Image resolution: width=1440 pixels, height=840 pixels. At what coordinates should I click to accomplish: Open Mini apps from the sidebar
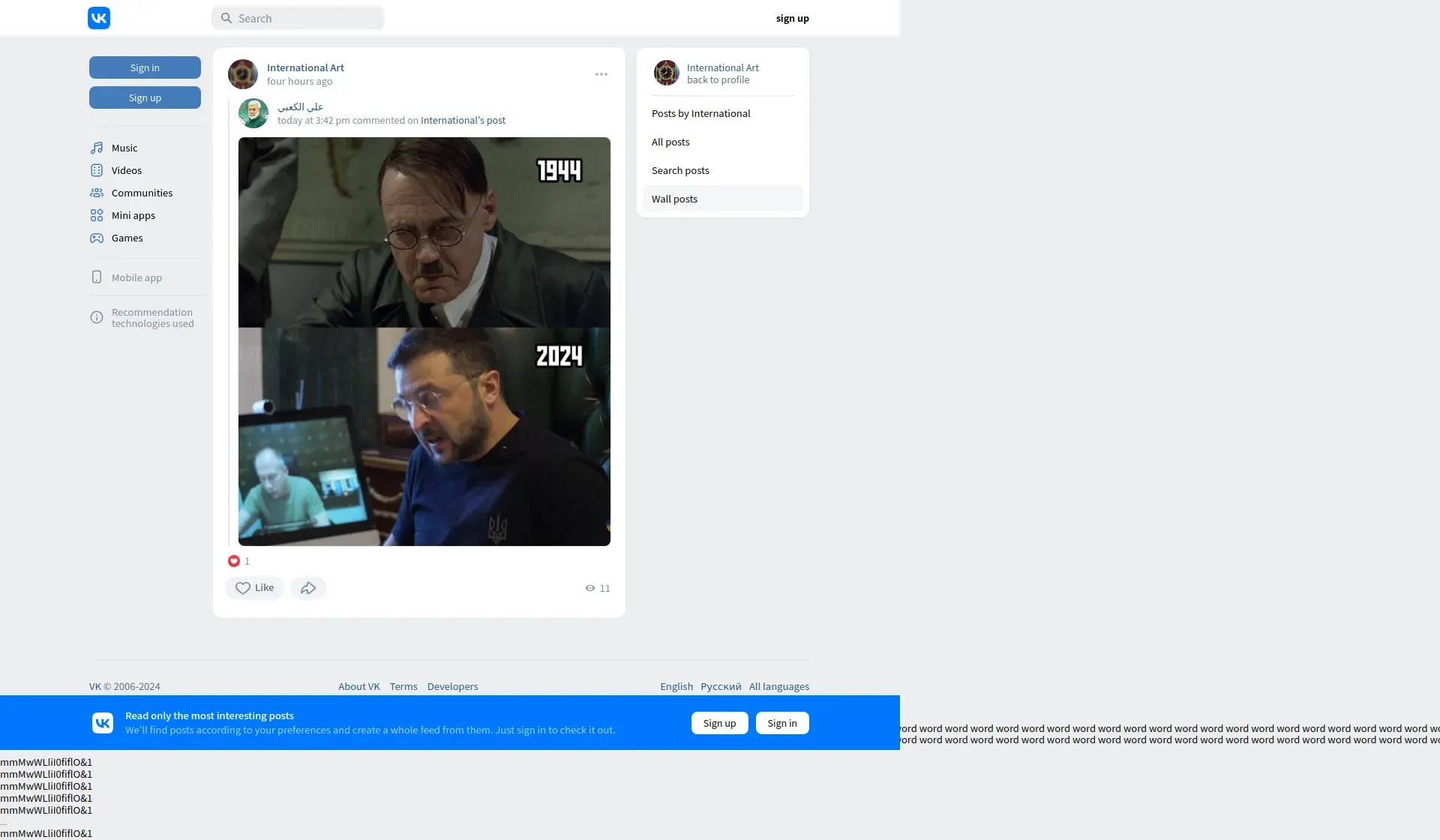click(133, 215)
